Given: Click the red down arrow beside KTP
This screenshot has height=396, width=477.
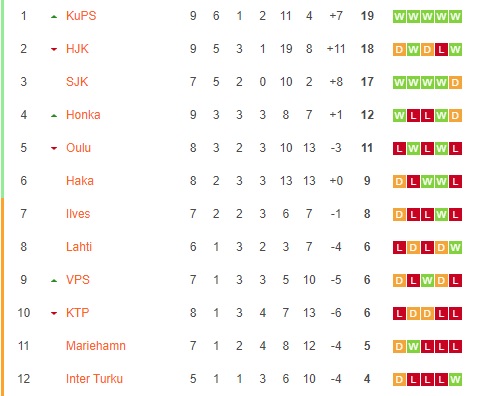Looking at the screenshot, I should [x=54, y=314].
